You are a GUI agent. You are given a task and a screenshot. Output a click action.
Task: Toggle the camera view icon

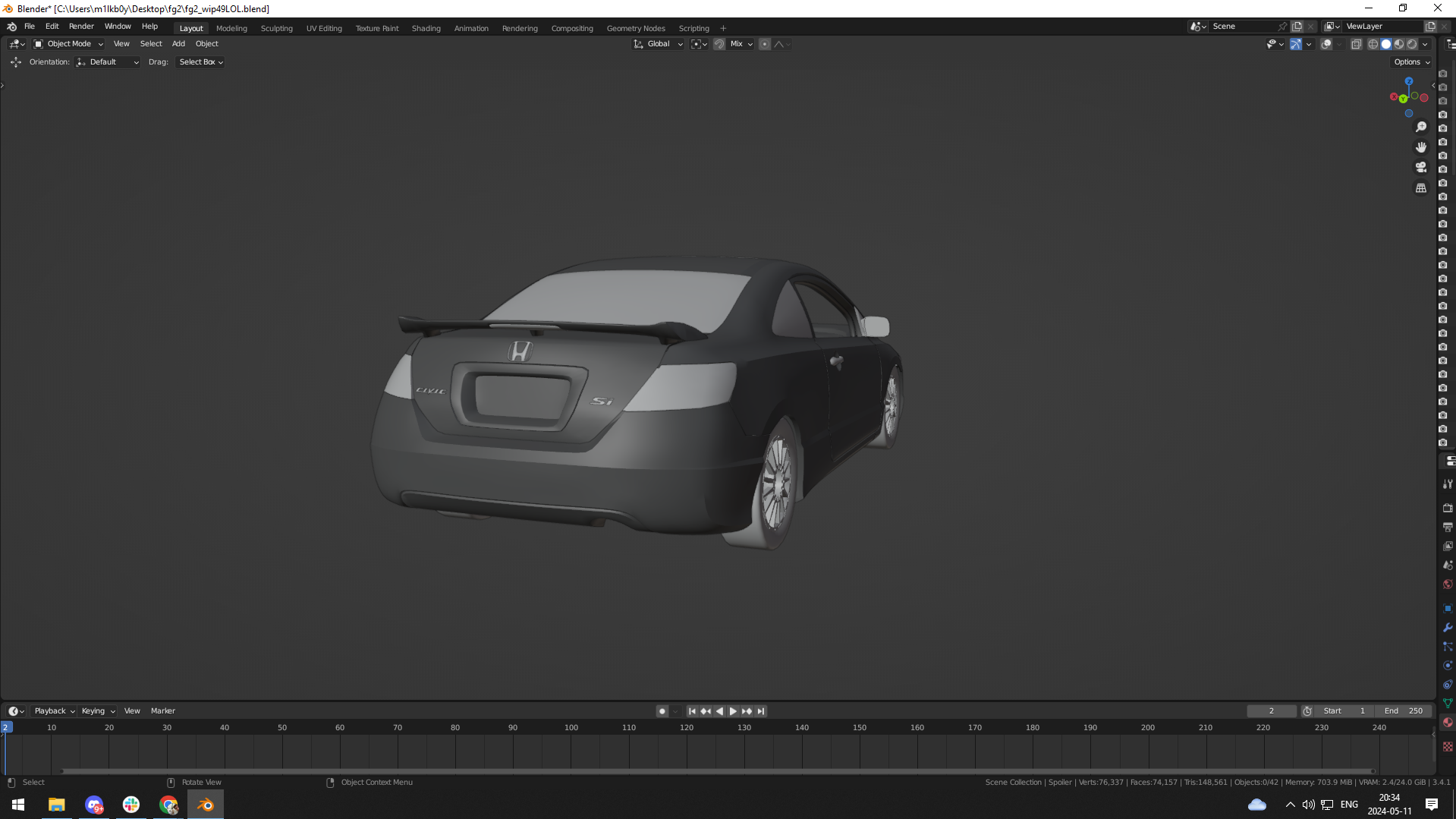pyautogui.click(x=1421, y=167)
